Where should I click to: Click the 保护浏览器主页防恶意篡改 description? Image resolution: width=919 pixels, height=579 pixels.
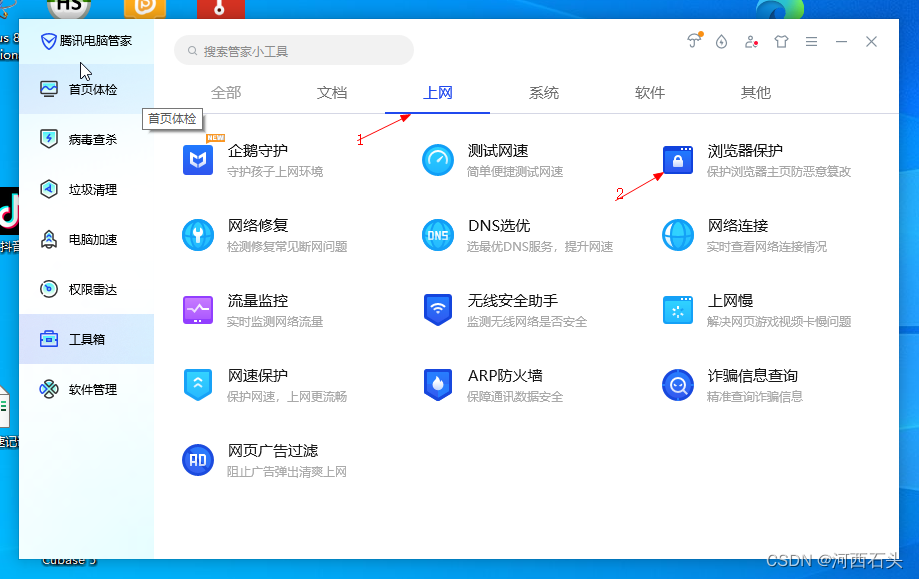[x=778, y=172]
